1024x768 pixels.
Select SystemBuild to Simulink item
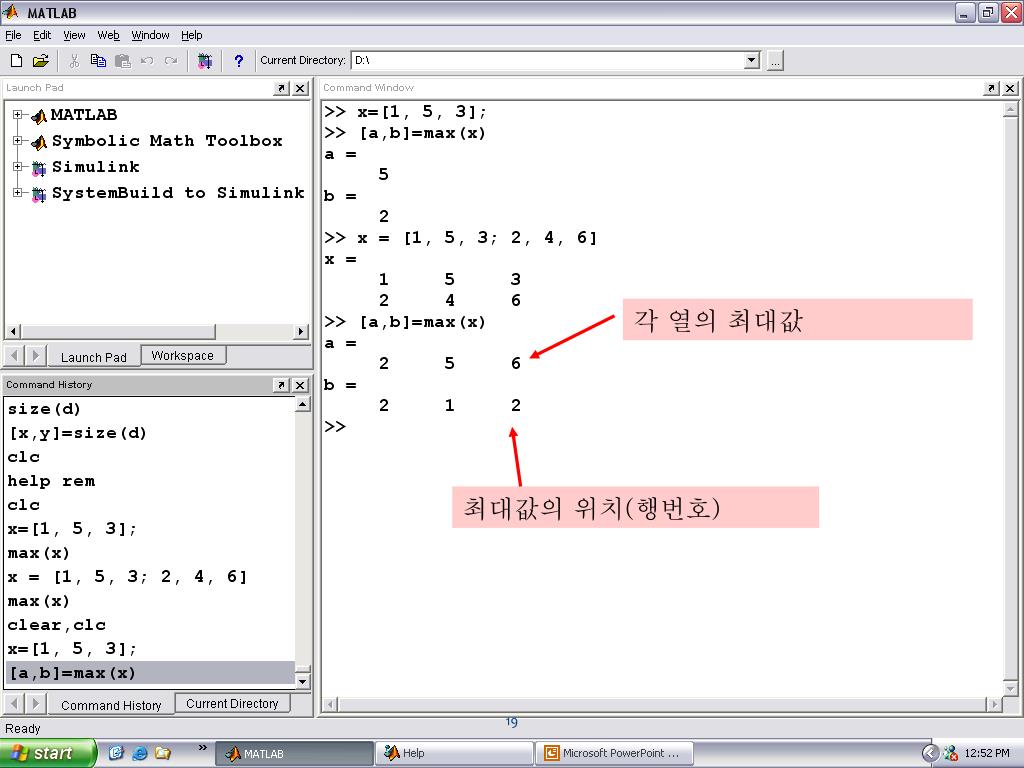click(x=178, y=193)
